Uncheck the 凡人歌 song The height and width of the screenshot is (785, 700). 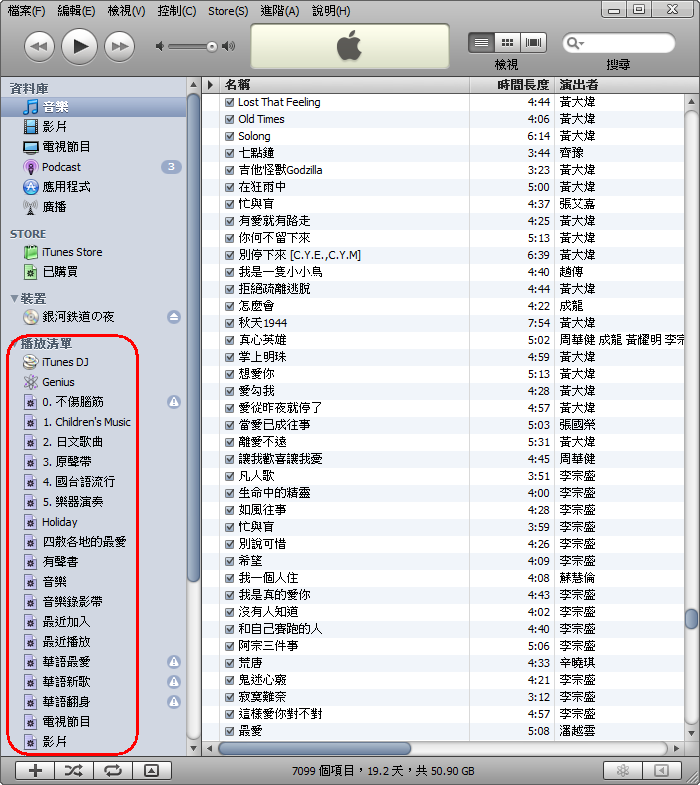(x=230, y=476)
